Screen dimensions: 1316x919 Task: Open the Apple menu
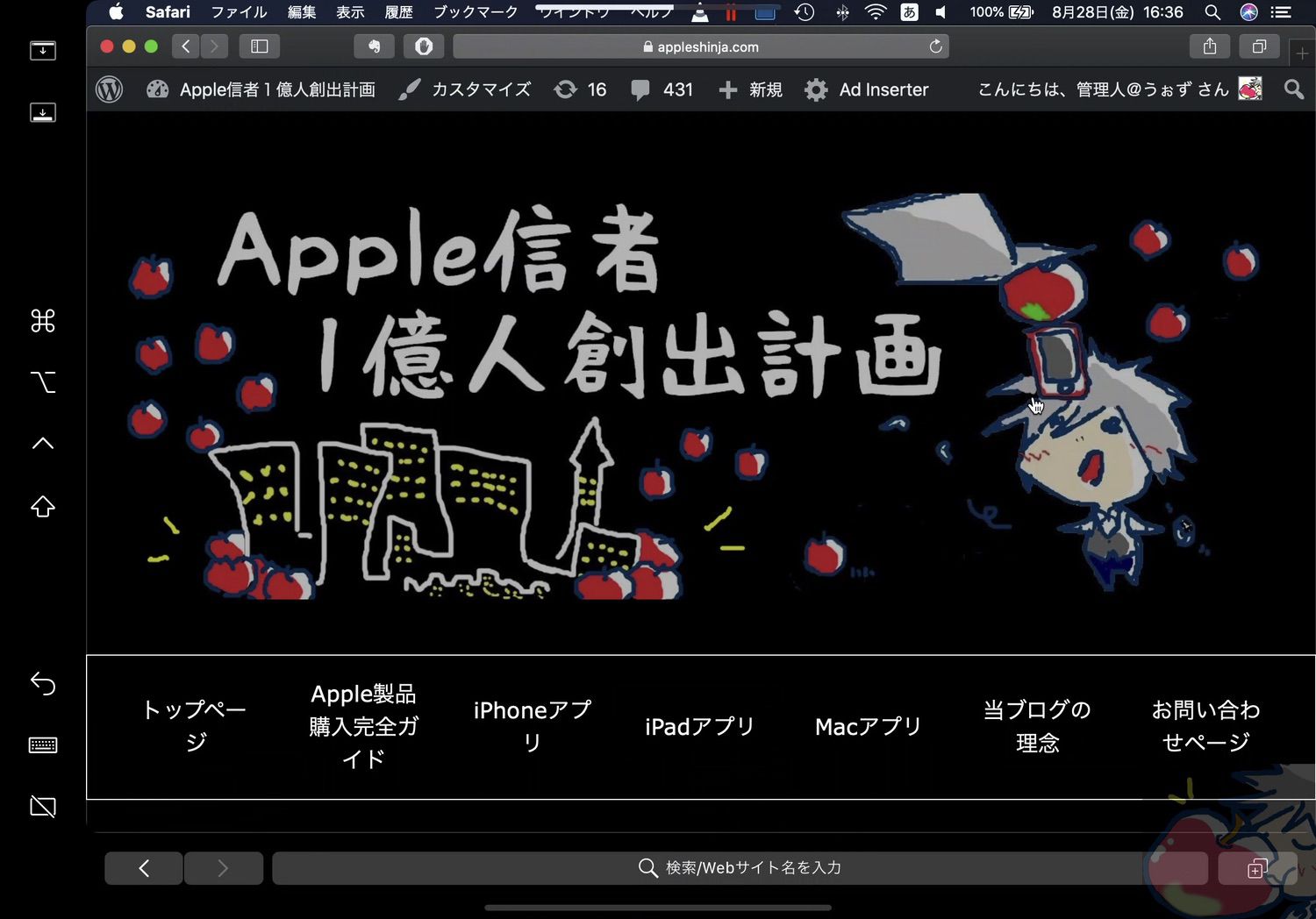pos(116,12)
